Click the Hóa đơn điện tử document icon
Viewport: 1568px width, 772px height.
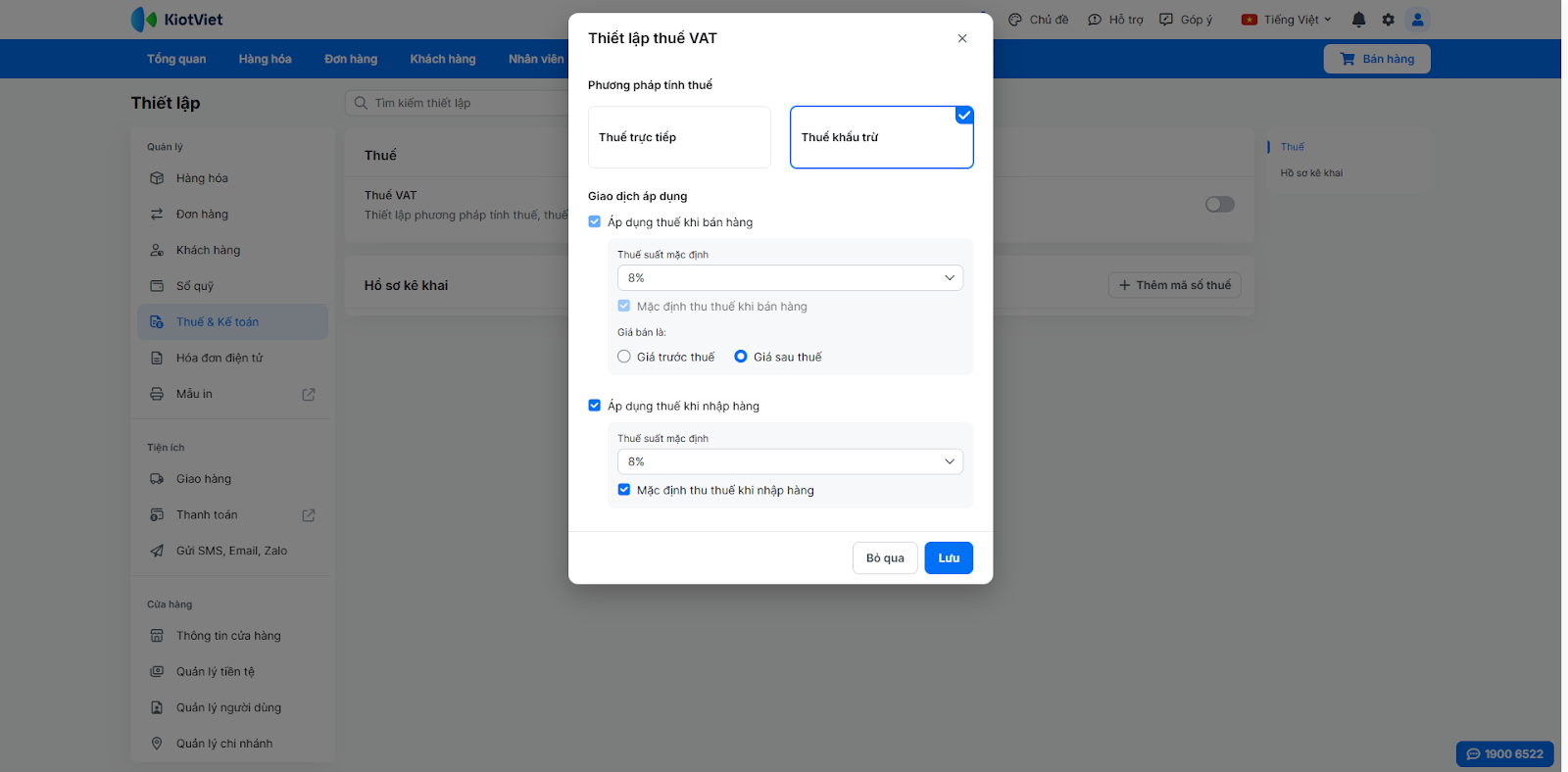[157, 359]
